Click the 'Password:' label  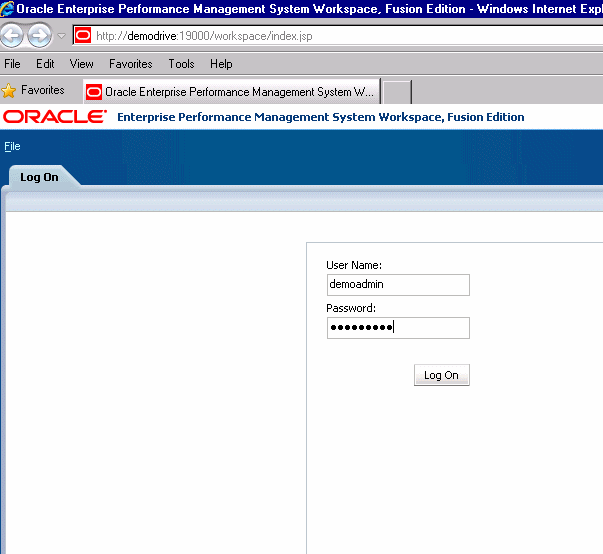(x=351, y=308)
